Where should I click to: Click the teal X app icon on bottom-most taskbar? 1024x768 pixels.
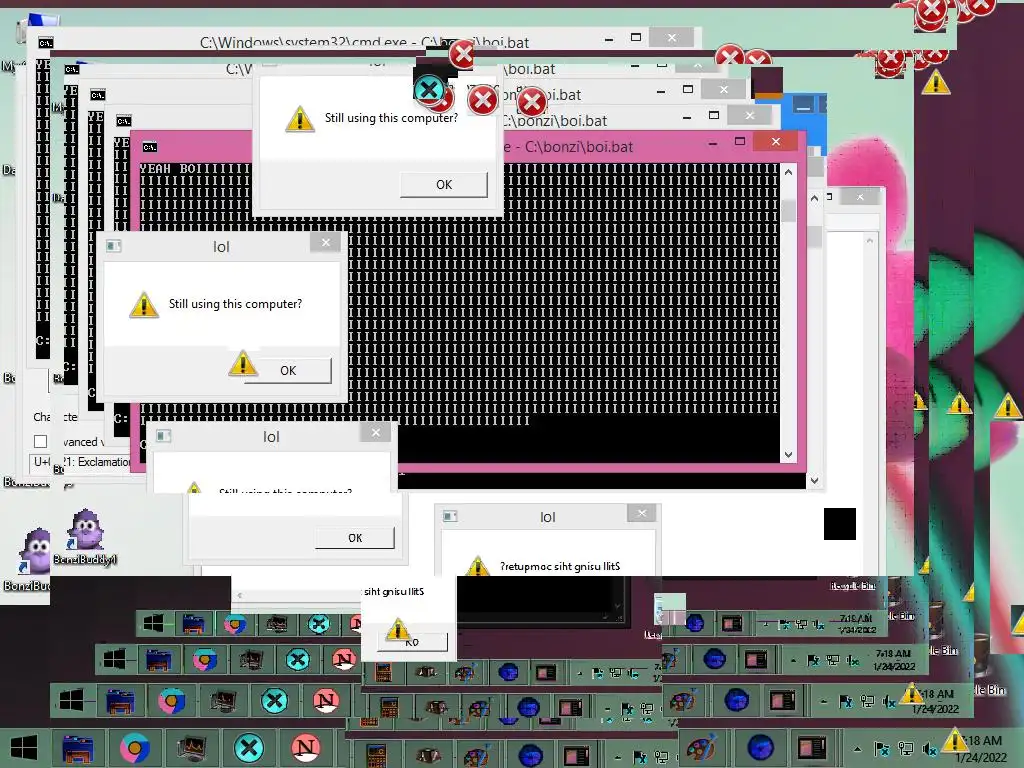pos(249,748)
